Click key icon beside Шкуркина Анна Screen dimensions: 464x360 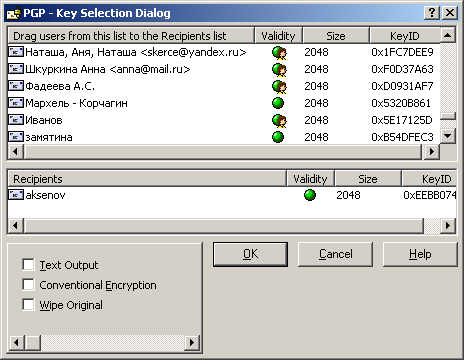coord(16,69)
